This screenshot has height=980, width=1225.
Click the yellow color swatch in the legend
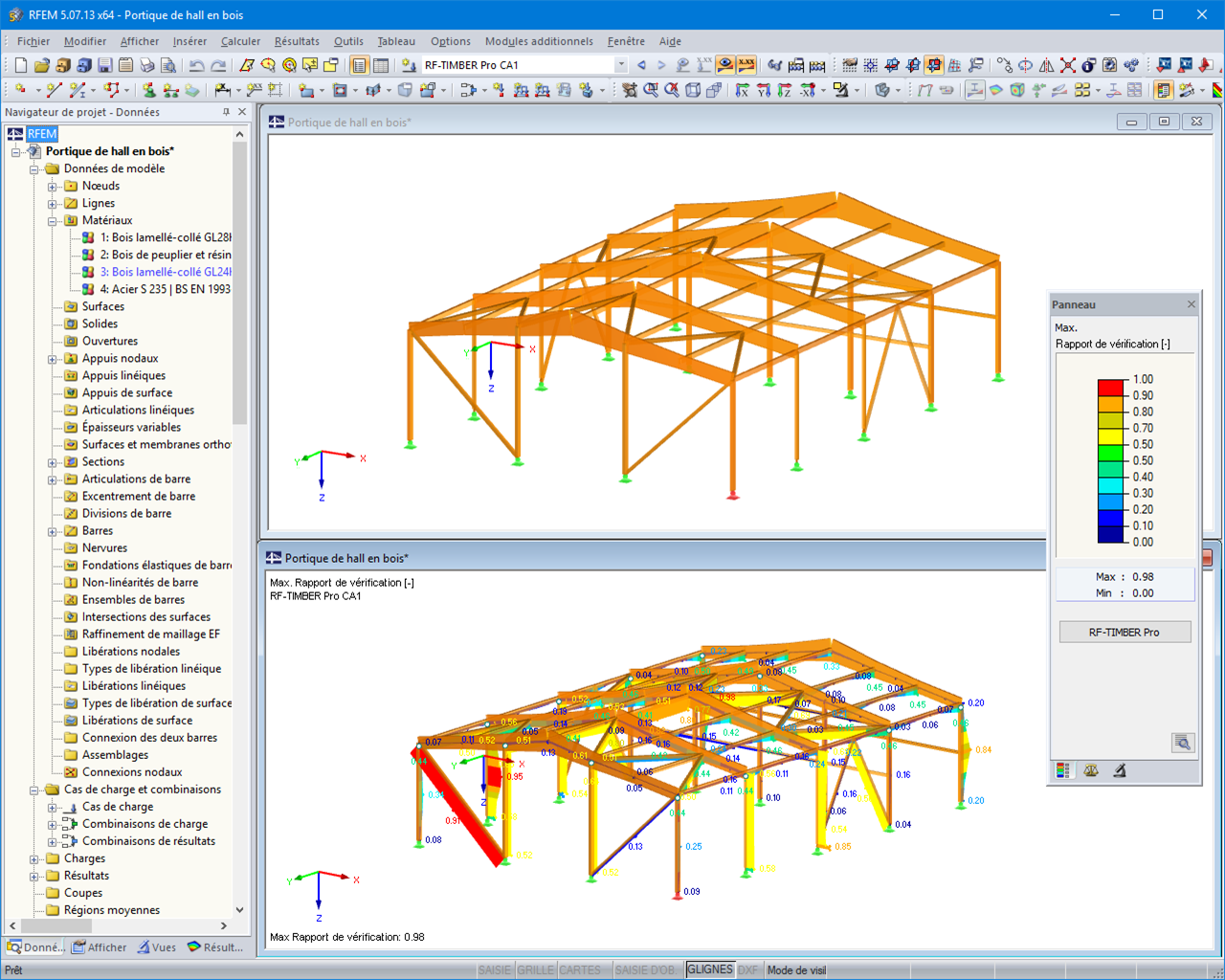pos(1111,436)
